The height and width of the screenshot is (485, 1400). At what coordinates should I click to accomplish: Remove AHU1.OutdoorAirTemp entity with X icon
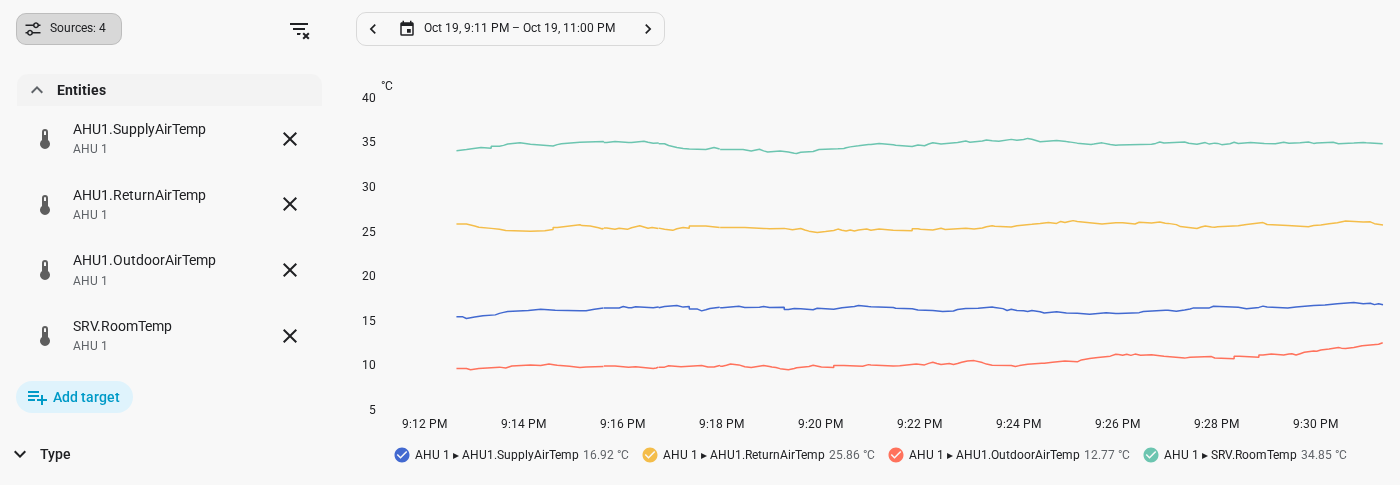tap(290, 270)
